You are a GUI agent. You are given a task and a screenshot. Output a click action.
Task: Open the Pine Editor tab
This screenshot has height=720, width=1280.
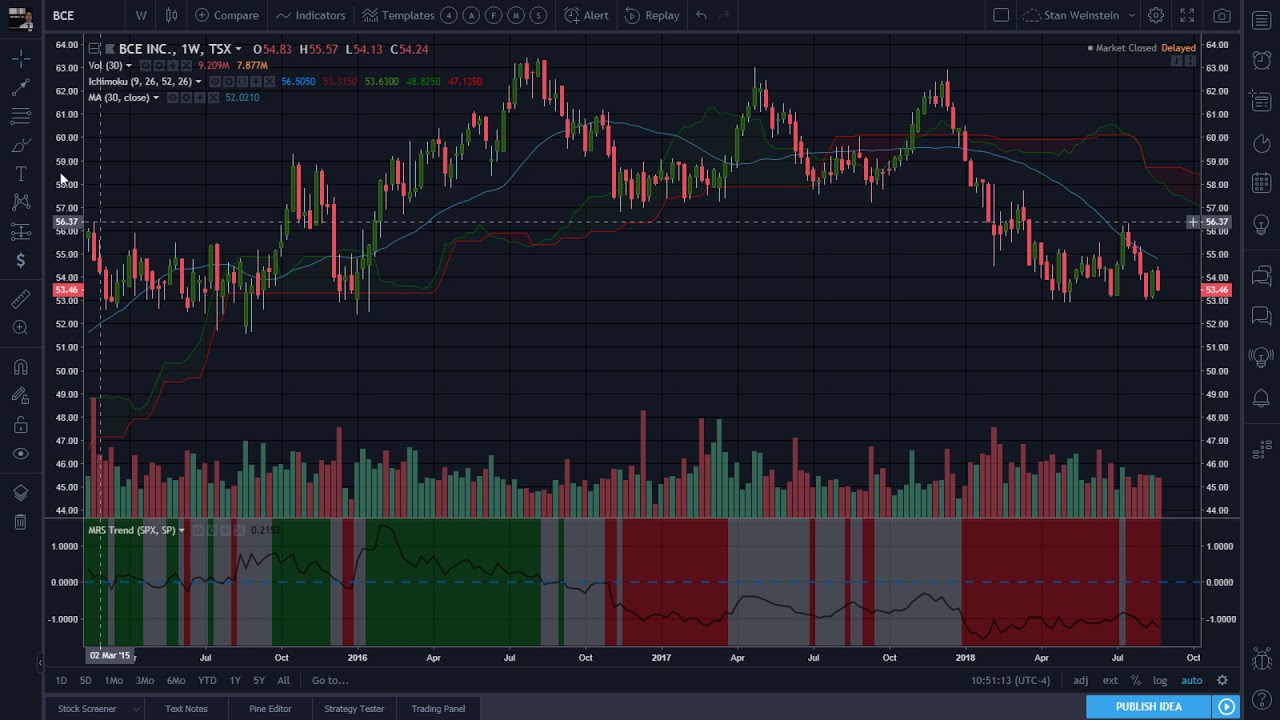[270, 709]
